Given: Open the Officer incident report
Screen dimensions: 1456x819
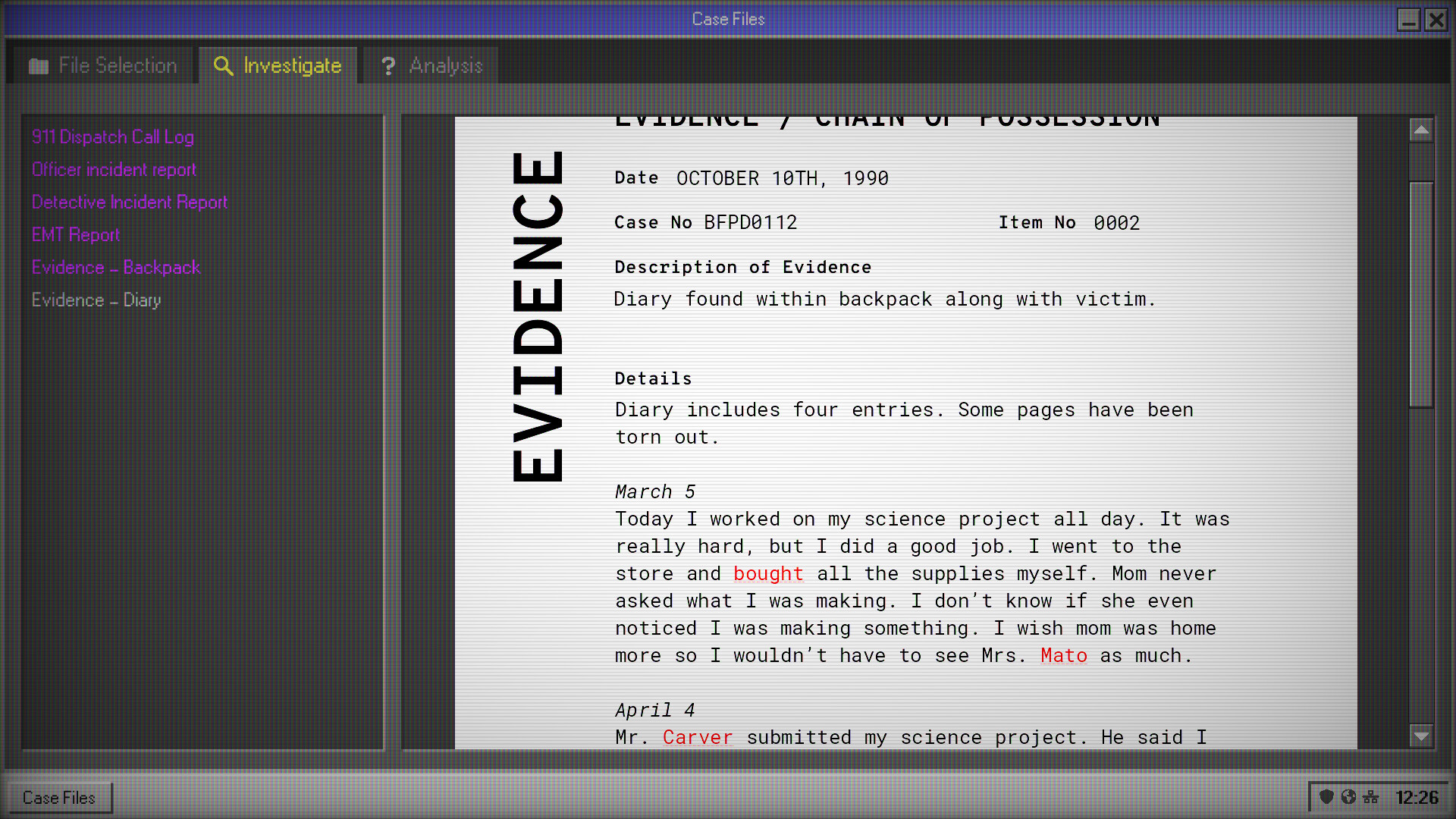Looking at the screenshot, I should pos(114,170).
